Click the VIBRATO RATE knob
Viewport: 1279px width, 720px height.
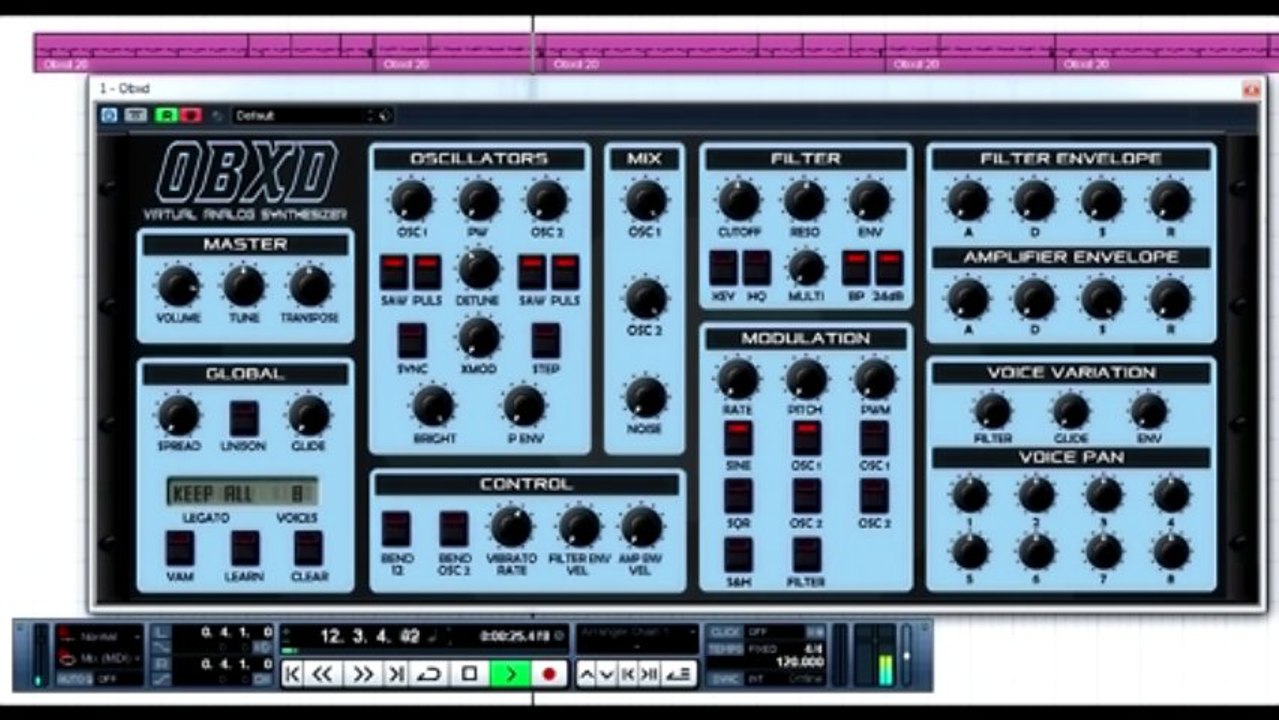(x=511, y=526)
